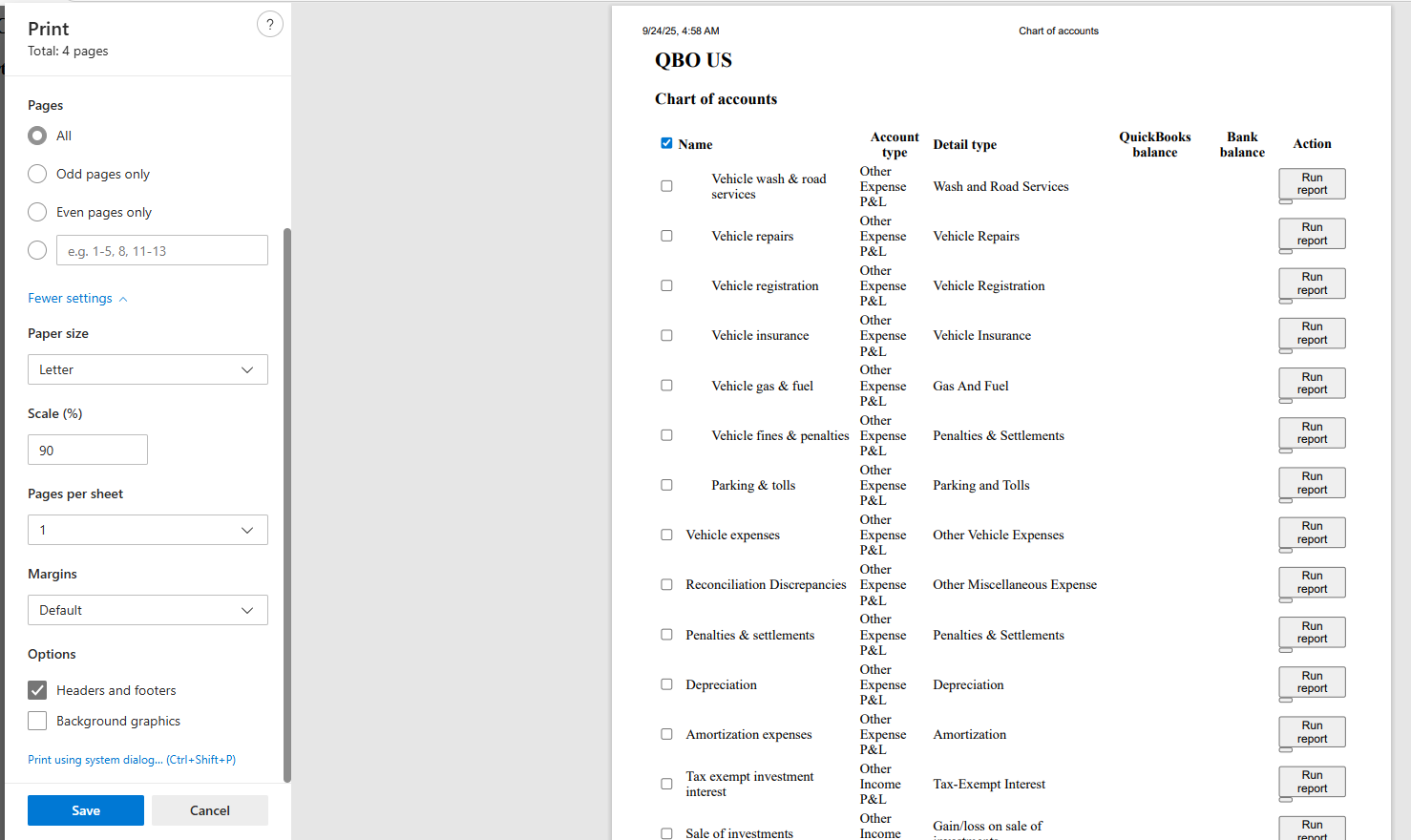The width and height of the screenshot is (1411, 840).
Task: Click the QBO US heading in preview
Action: [x=693, y=60]
